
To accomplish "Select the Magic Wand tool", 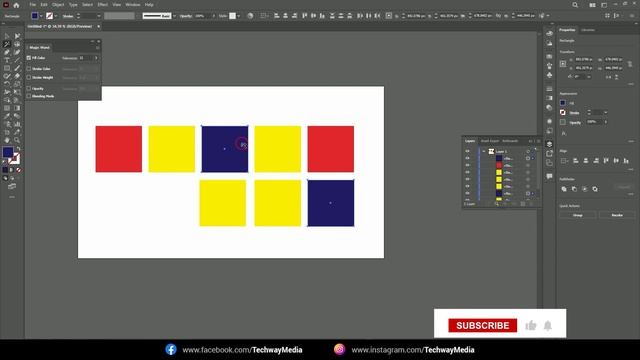I will click(7, 44).
